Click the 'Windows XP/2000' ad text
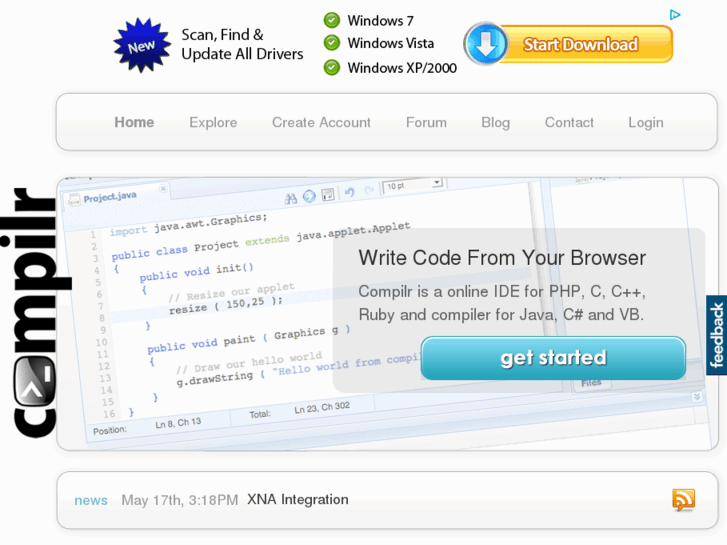Screen dimensions: 727x545 (402, 68)
